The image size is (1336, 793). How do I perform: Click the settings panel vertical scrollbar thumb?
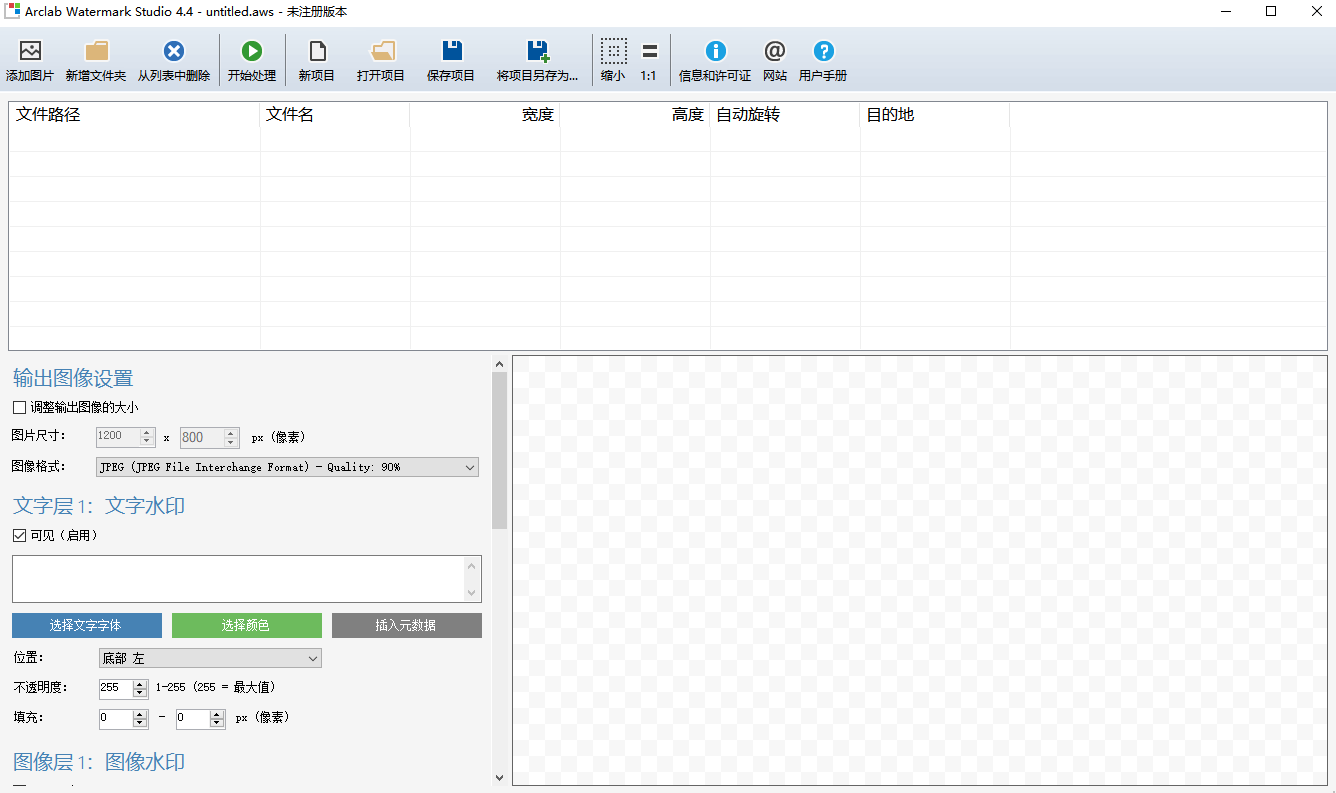(x=500, y=450)
